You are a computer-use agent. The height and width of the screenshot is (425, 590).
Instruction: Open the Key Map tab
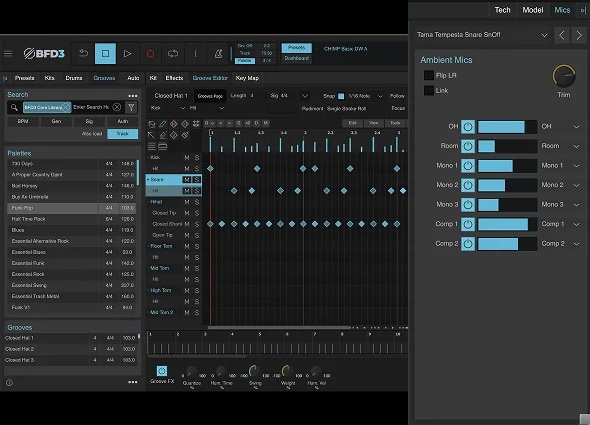pyautogui.click(x=247, y=78)
